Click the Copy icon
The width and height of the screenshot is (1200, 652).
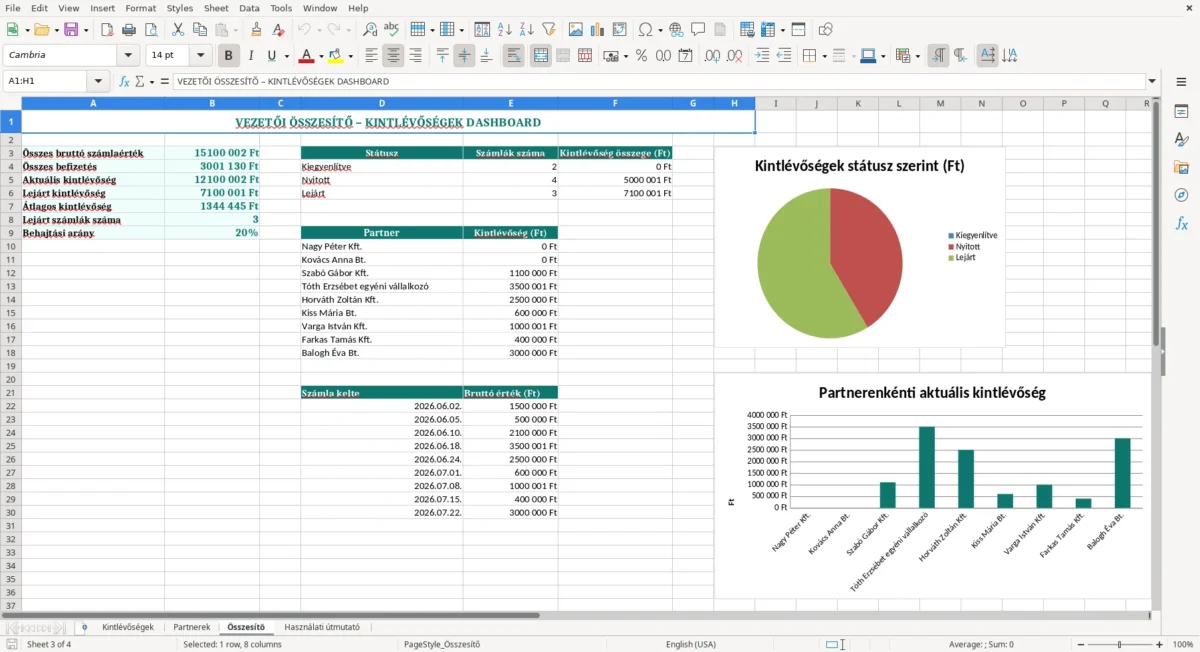200,29
